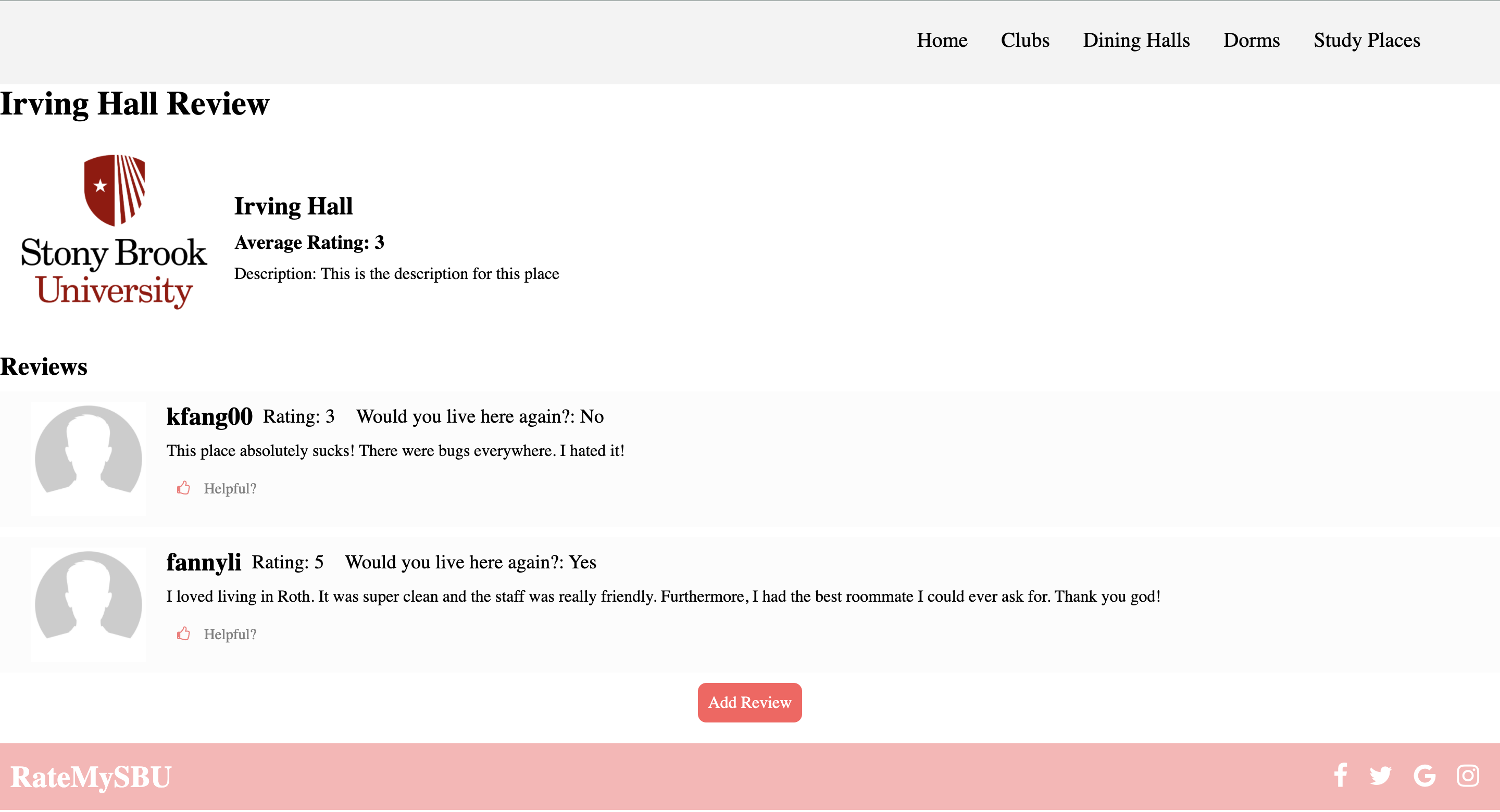This screenshot has height=812, width=1500.
Task: Go to the Home page
Action: (x=942, y=40)
